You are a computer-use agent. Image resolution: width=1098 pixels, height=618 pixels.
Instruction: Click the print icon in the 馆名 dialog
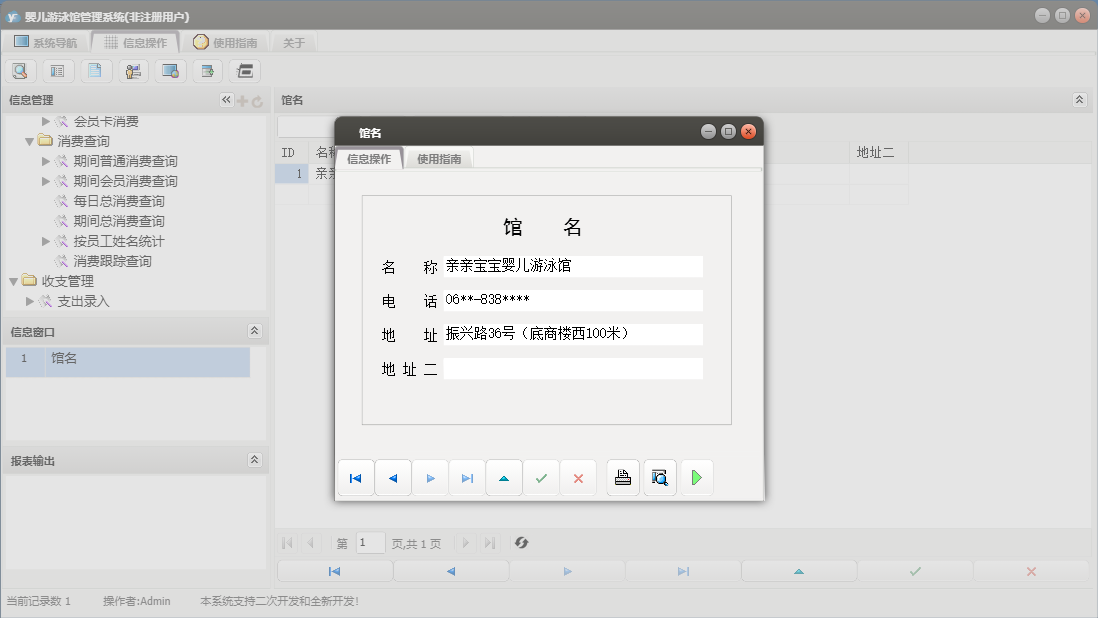pos(622,478)
